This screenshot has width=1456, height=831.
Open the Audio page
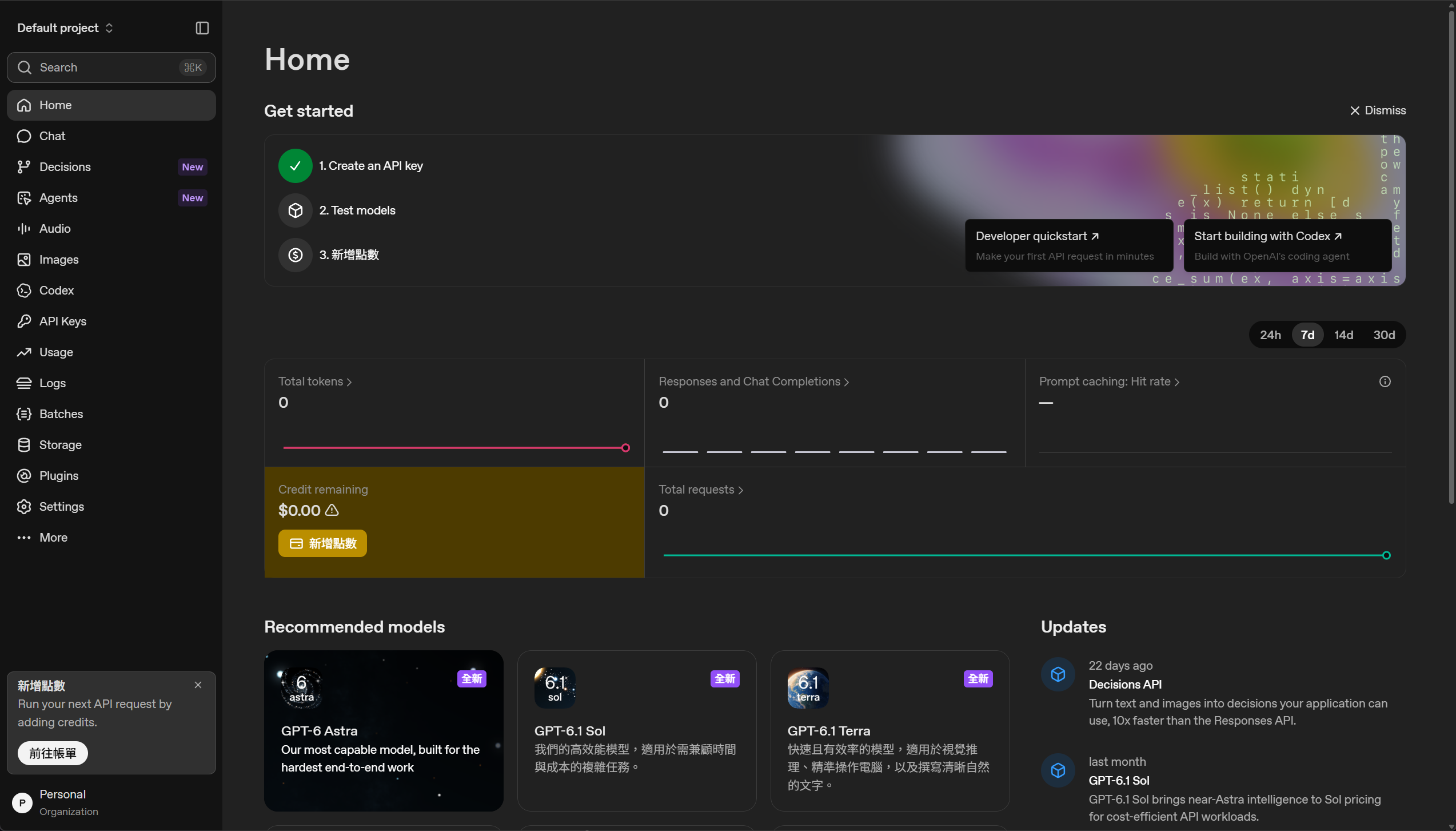111,229
